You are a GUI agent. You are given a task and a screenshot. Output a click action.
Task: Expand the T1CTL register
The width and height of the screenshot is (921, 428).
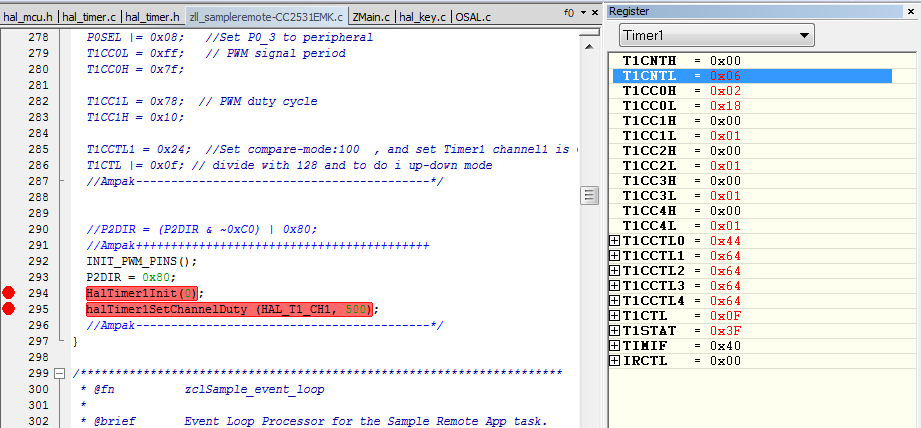pos(614,316)
